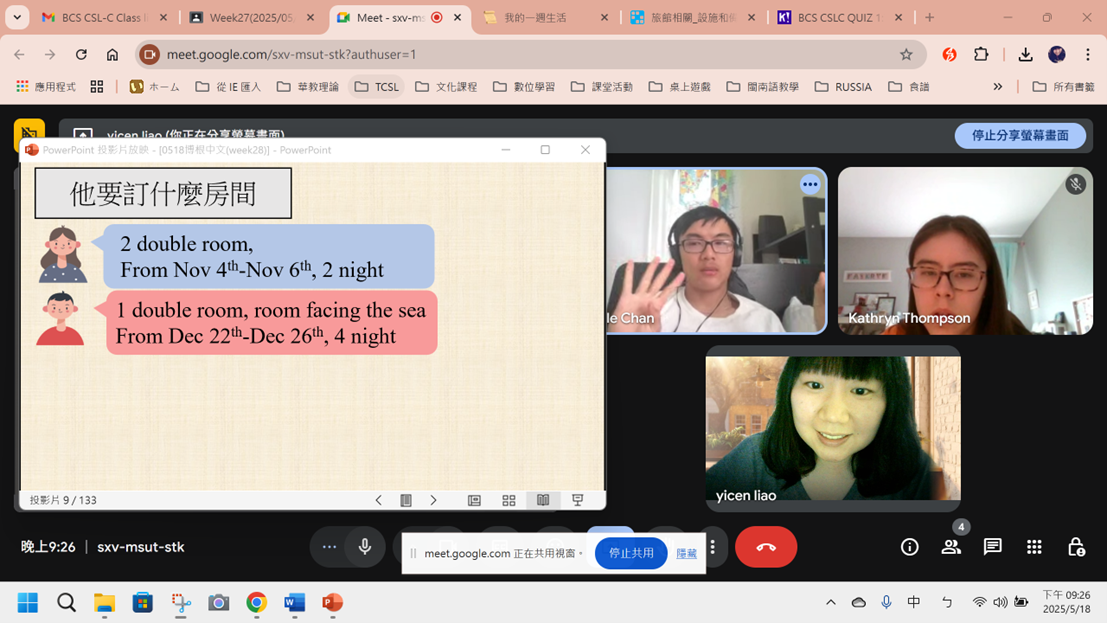Image resolution: width=1107 pixels, height=623 pixels.
Task: Show the participants people panel
Action: pos(950,547)
